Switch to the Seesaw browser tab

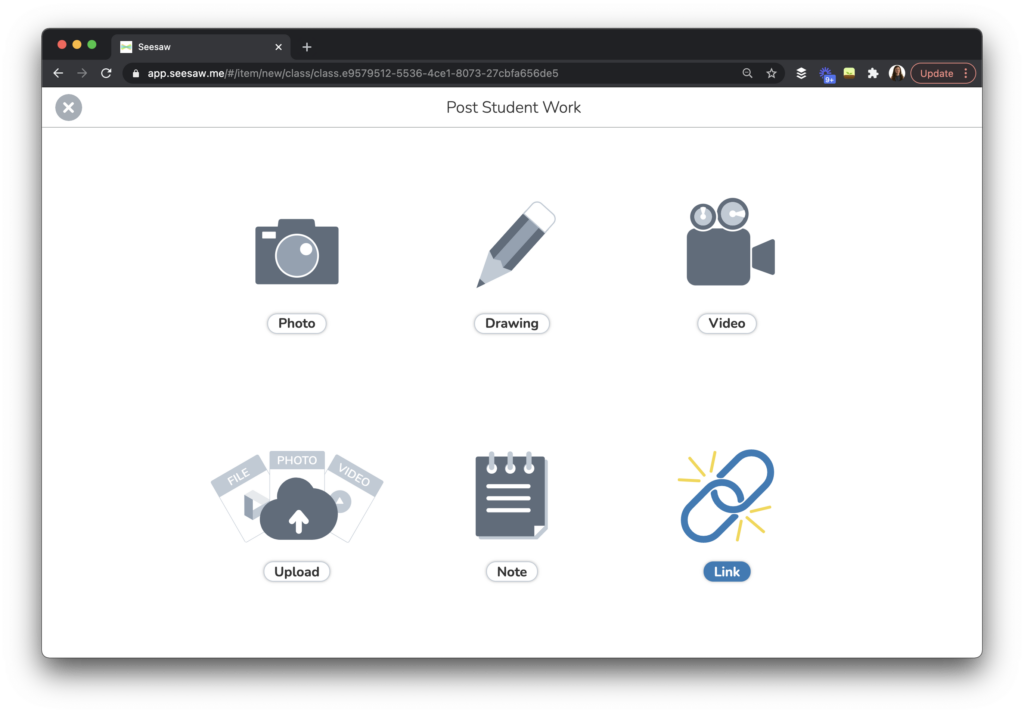click(x=190, y=46)
